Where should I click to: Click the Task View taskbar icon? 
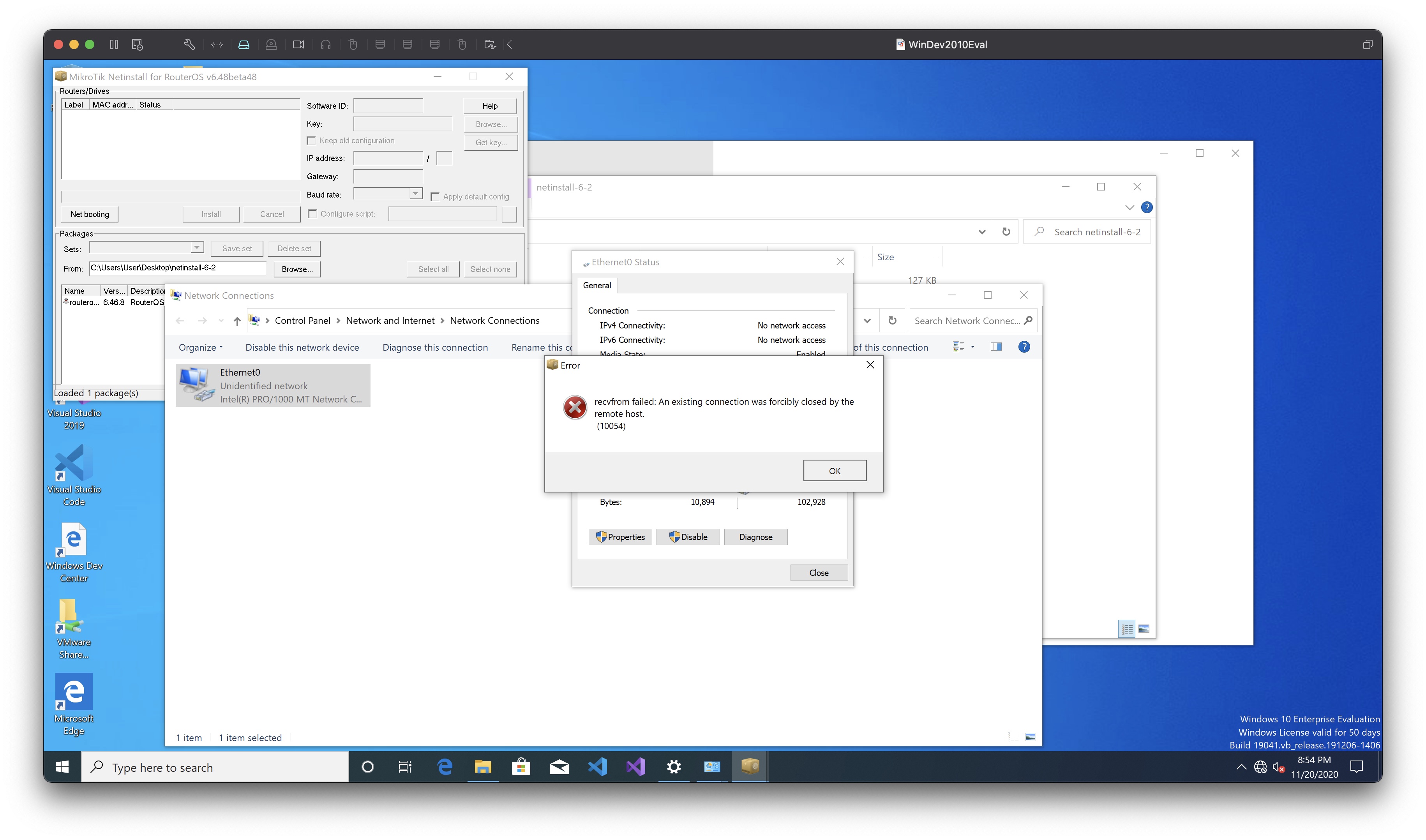tap(404, 767)
